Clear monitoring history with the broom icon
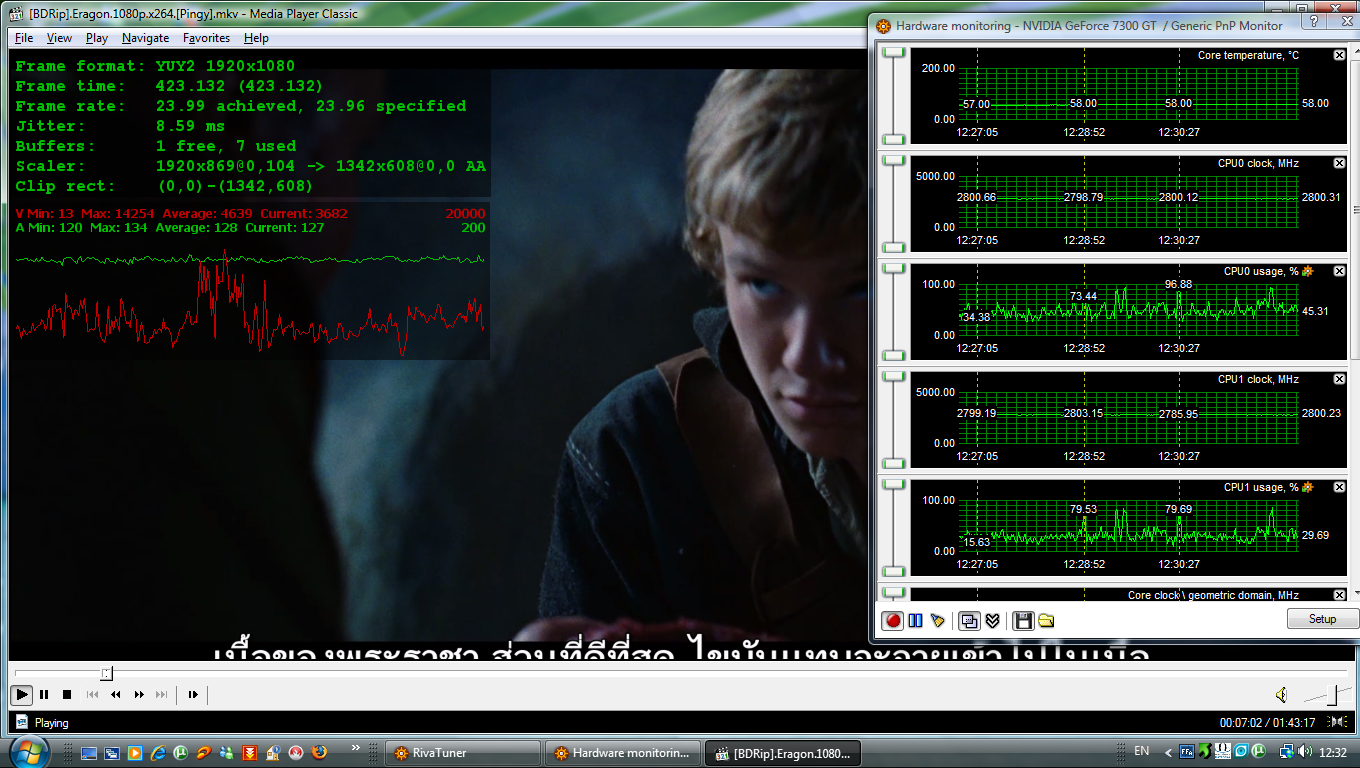This screenshot has height=768, width=1360. (937, 621)
